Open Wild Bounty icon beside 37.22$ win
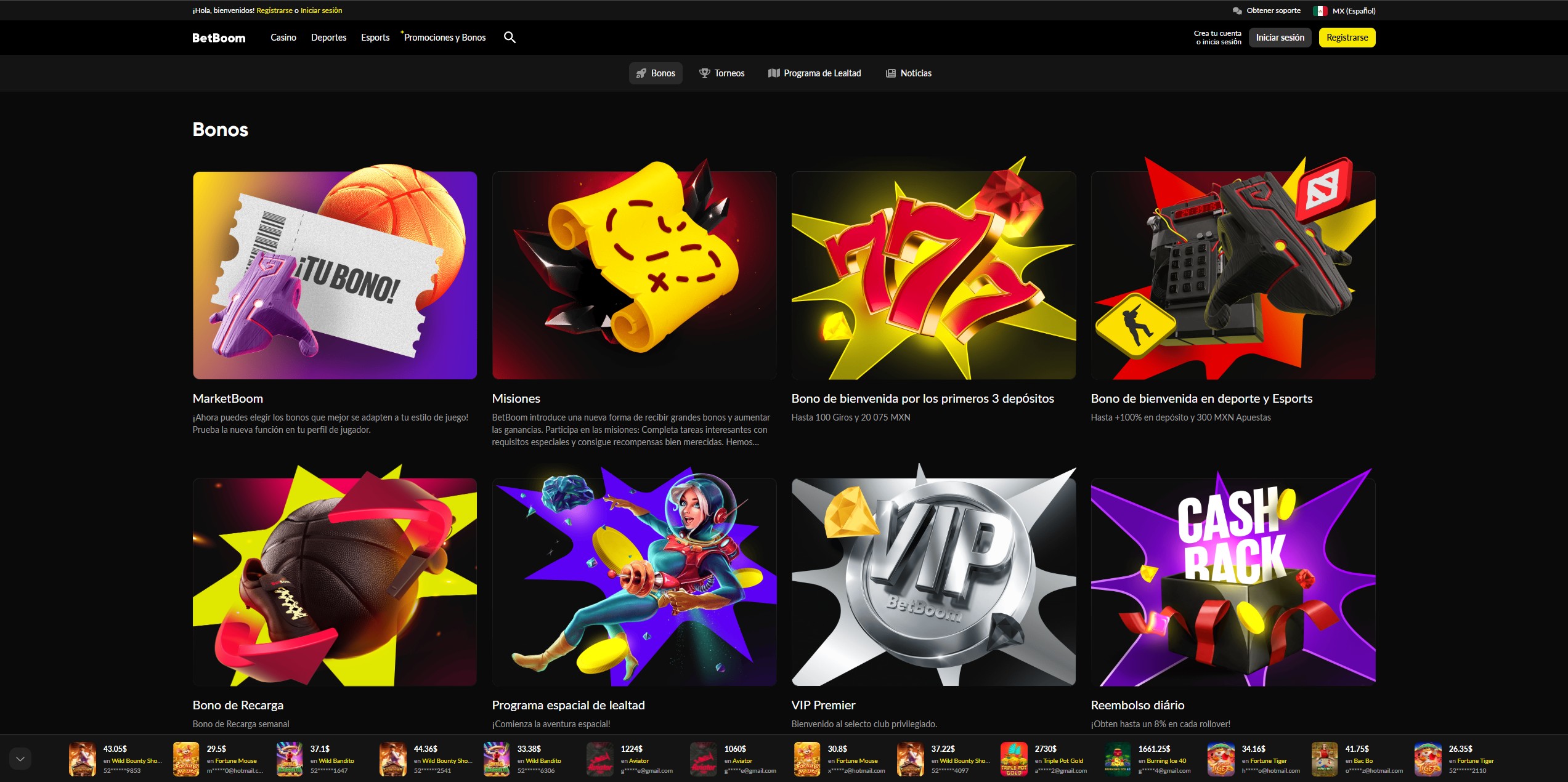The image size is (1568, 782). tap(911, 759)
